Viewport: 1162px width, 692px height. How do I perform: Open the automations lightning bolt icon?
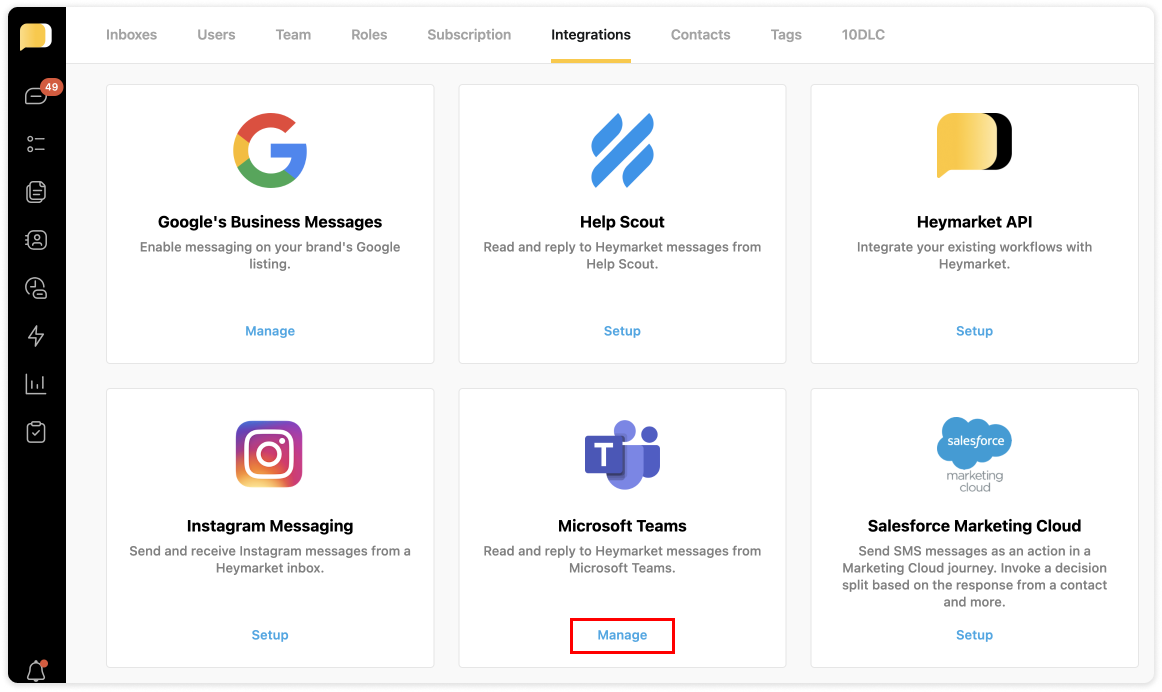(x=36, y=336)
